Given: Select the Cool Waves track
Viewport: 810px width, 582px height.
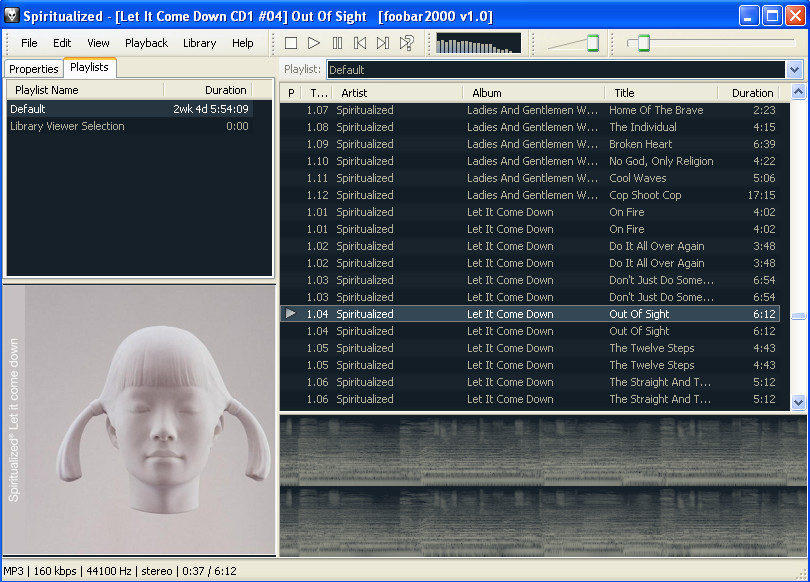Looking at the screenshot, I should coord(531,178).
